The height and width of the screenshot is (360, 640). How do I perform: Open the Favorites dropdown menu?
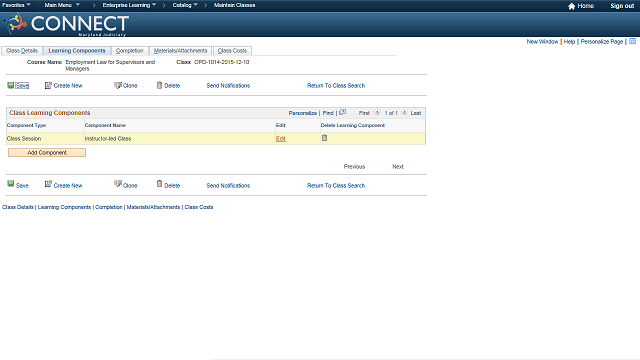coord(16,5)
